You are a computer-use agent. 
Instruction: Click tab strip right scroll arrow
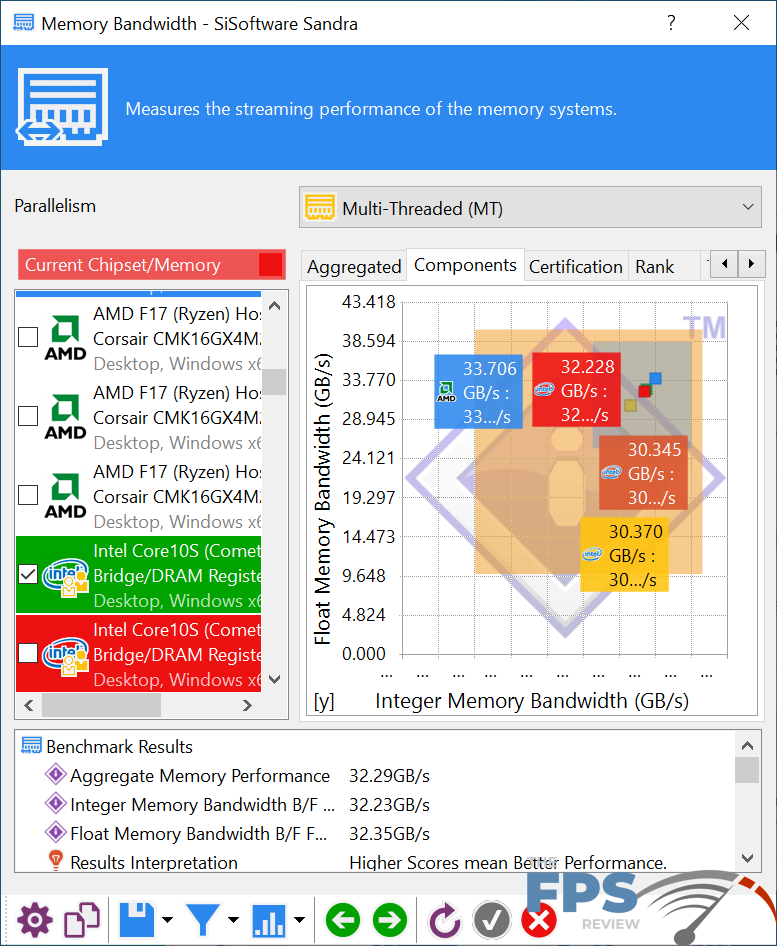751,264
